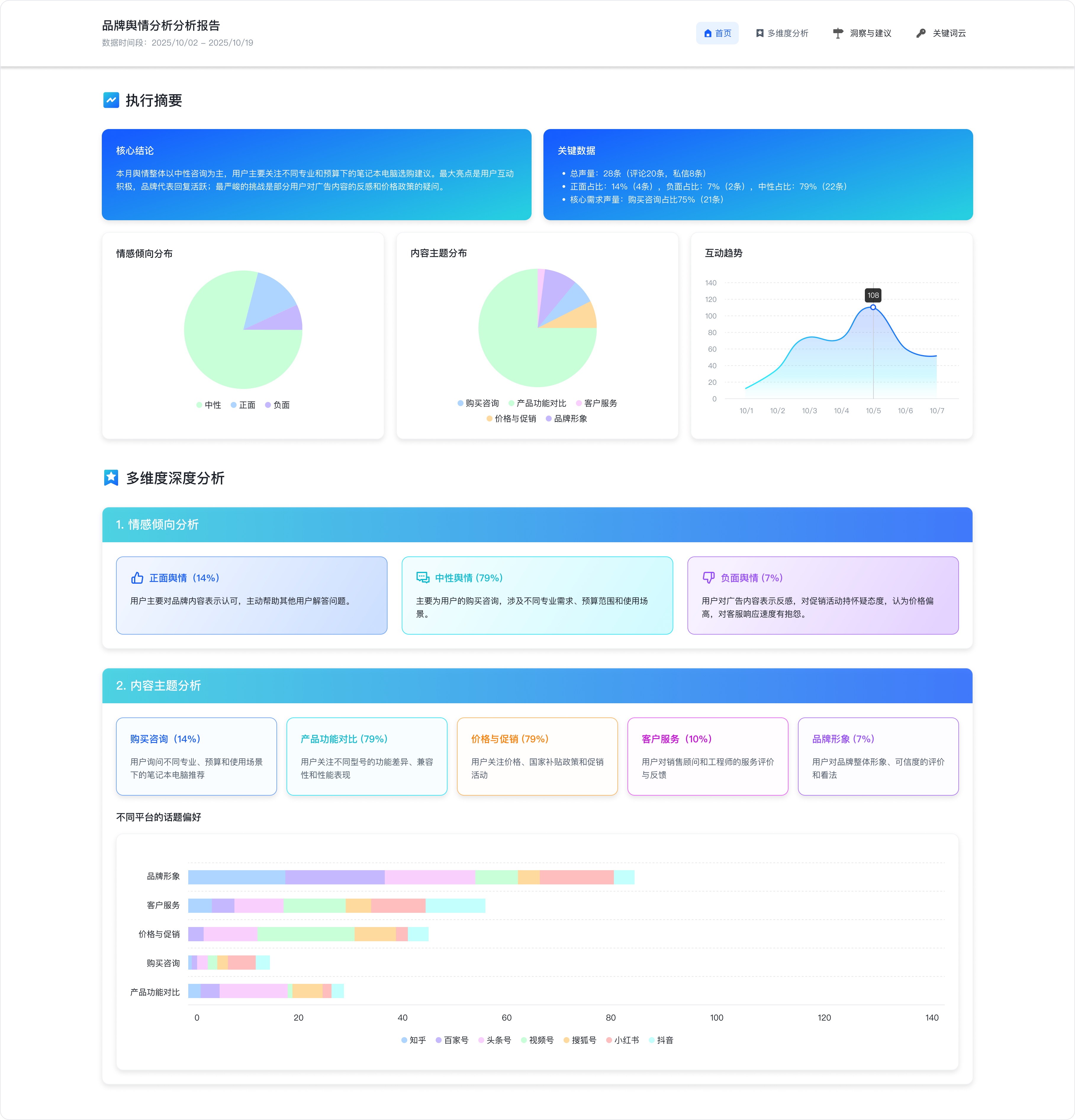This screenshot has height=1120, width=1075.
Task: Toggle the 中性 legend item in sentiment pie
Action: click(209, 405)
